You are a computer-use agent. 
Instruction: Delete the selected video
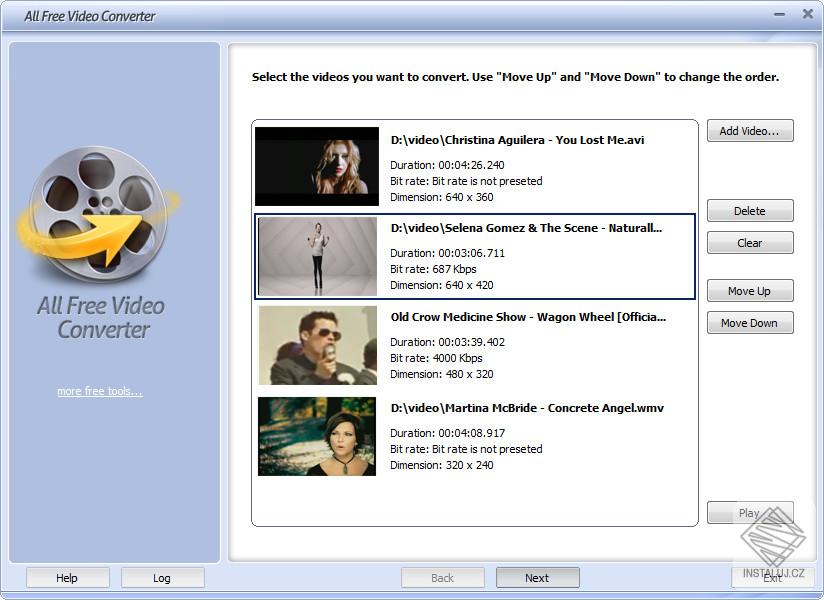[x=750, y=210]
